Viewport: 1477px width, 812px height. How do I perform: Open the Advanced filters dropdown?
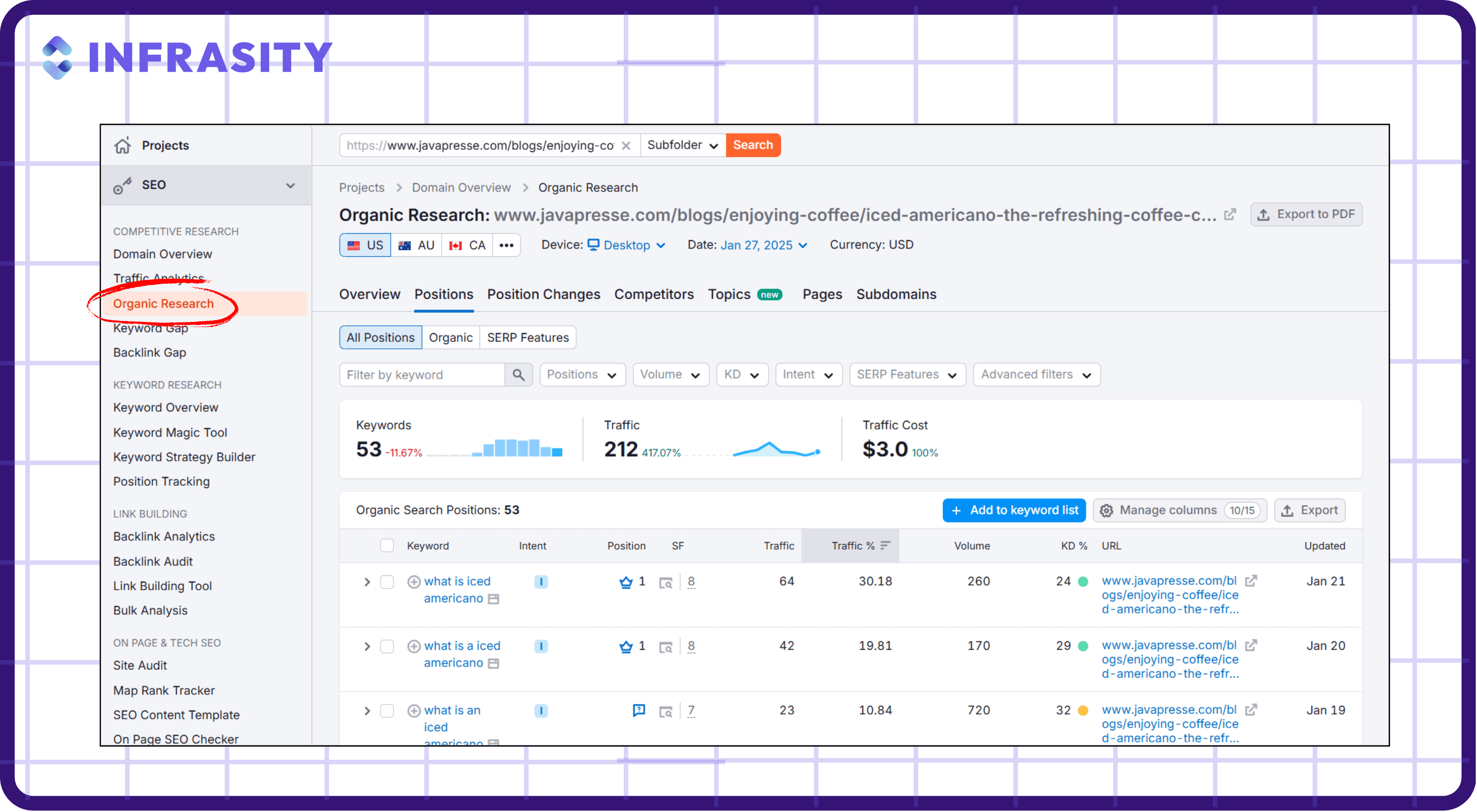1037,375
